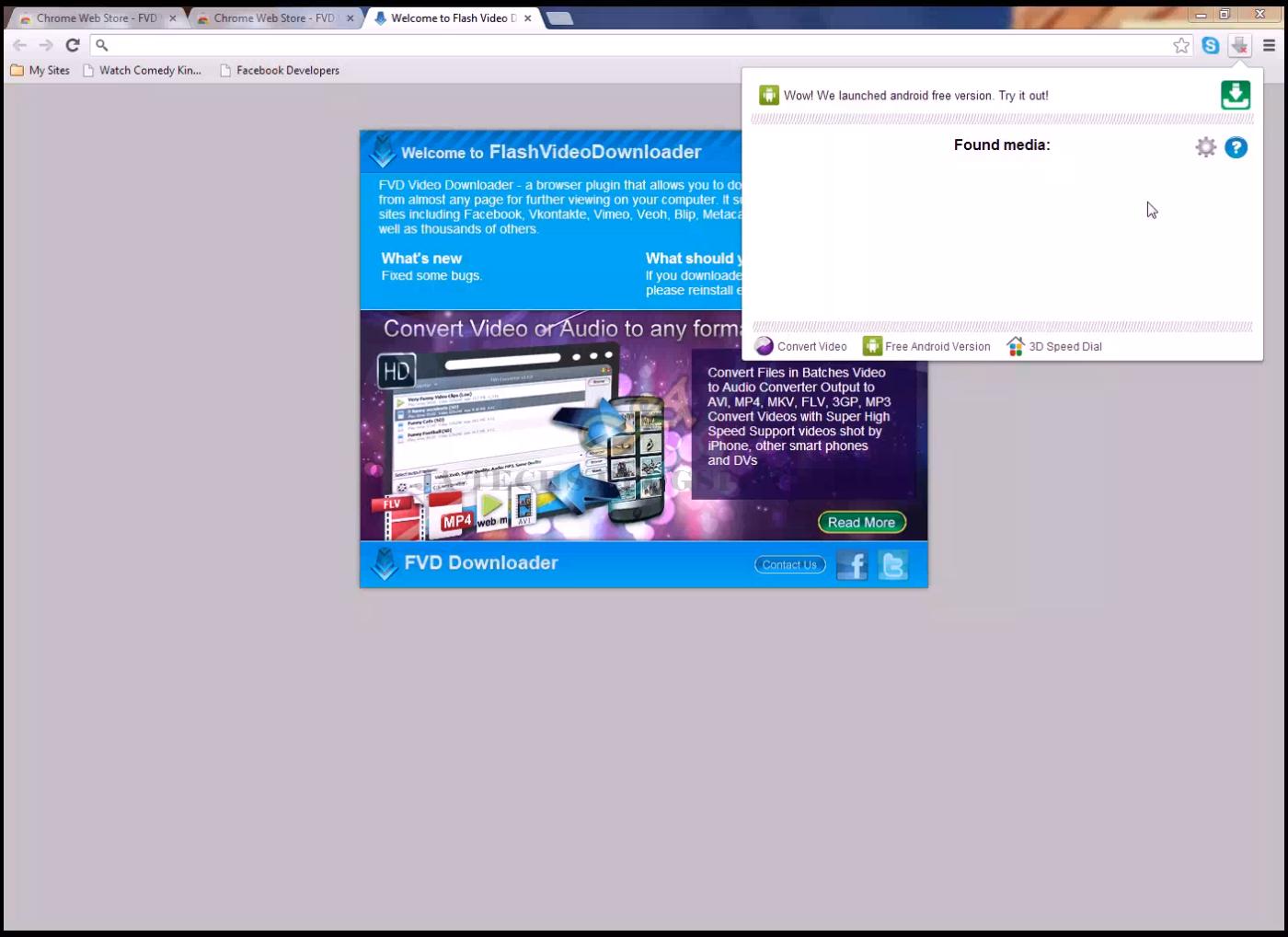The image size is (1288, 937).
Task: Click the Free Android Version link
Action: coord(937,347)
